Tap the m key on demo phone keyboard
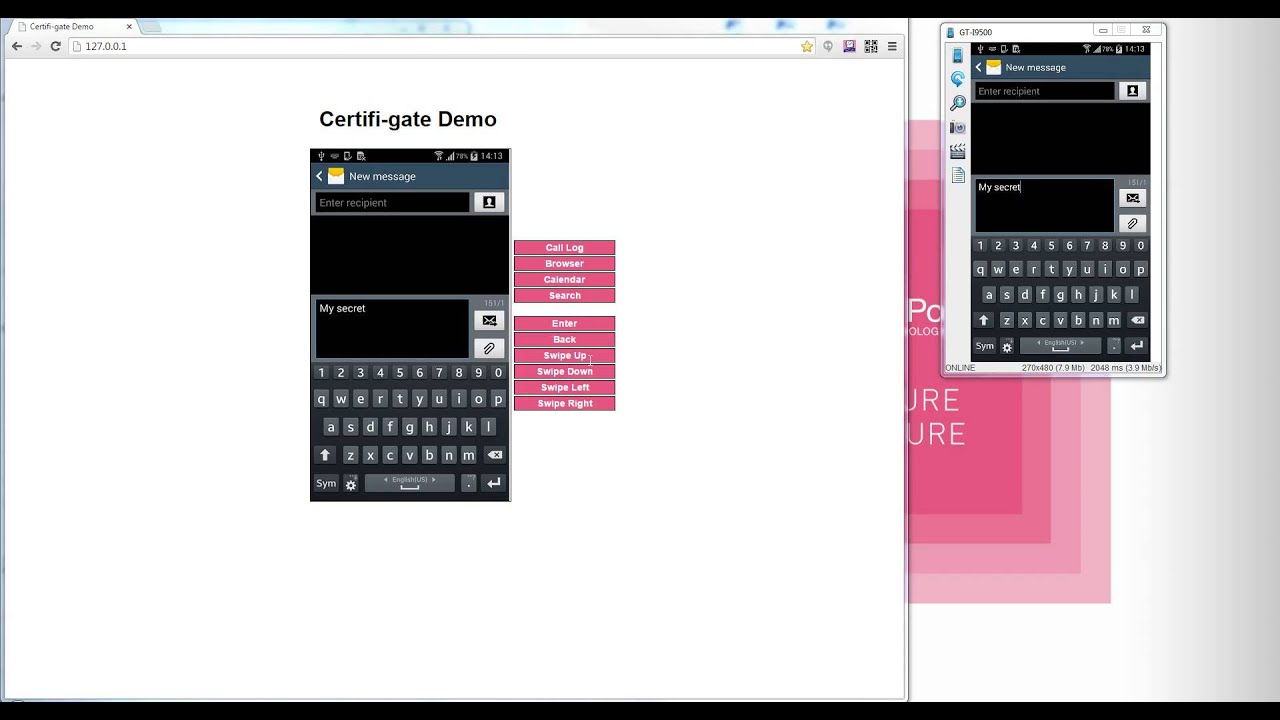This screenshot has height=720, width=1280. [468, 455]
